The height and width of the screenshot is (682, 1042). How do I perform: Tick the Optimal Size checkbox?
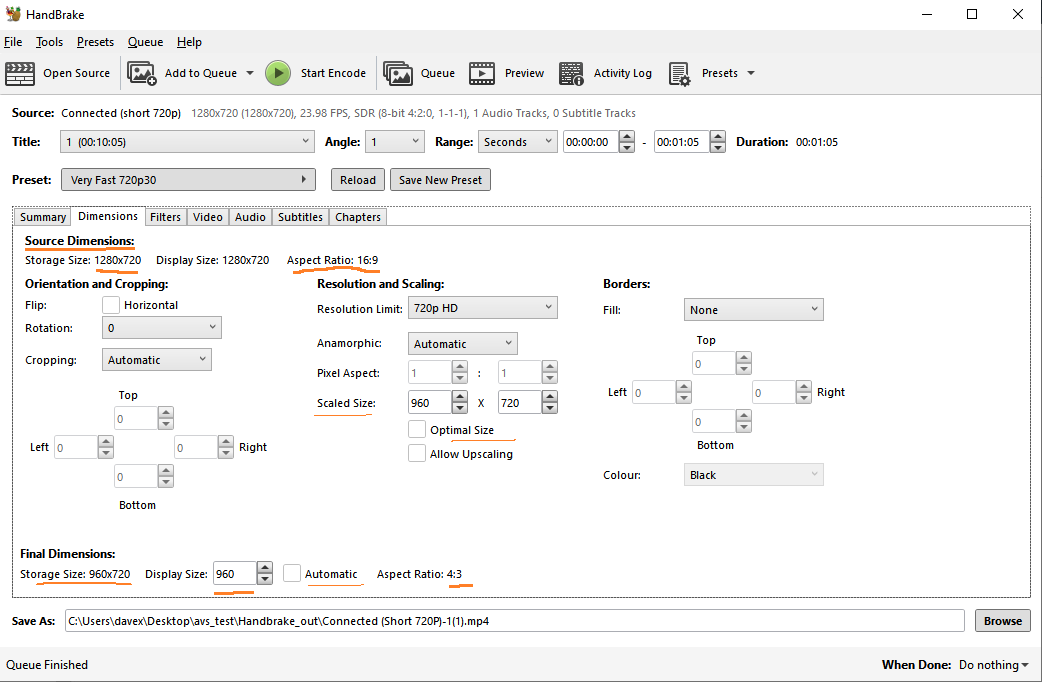point(417,429)
